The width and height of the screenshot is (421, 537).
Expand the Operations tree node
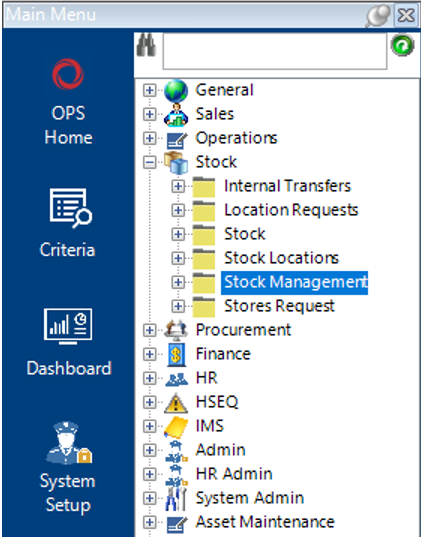tap(149, 138)
